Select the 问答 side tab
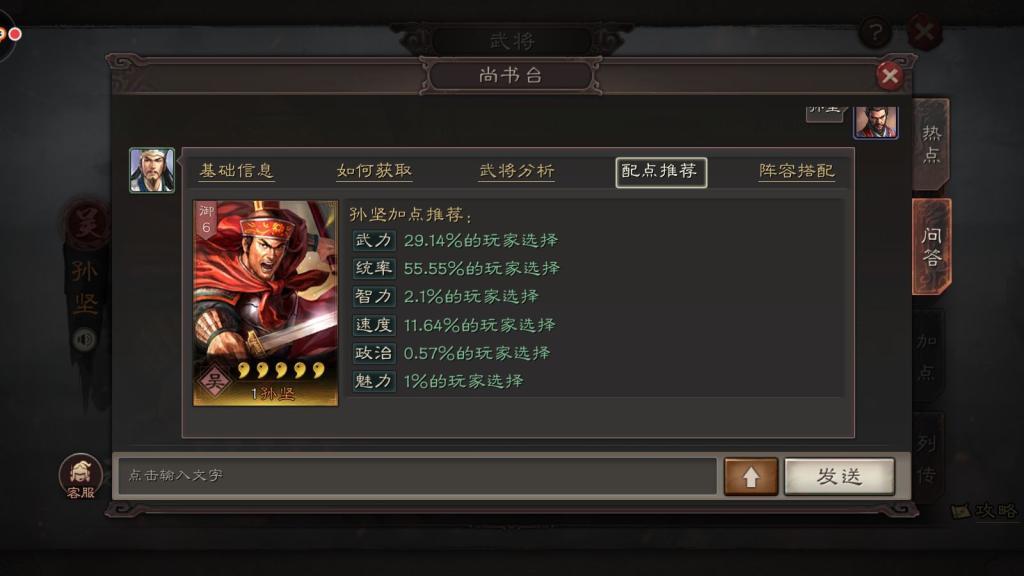1024x576 pixels. coord(931,246)
